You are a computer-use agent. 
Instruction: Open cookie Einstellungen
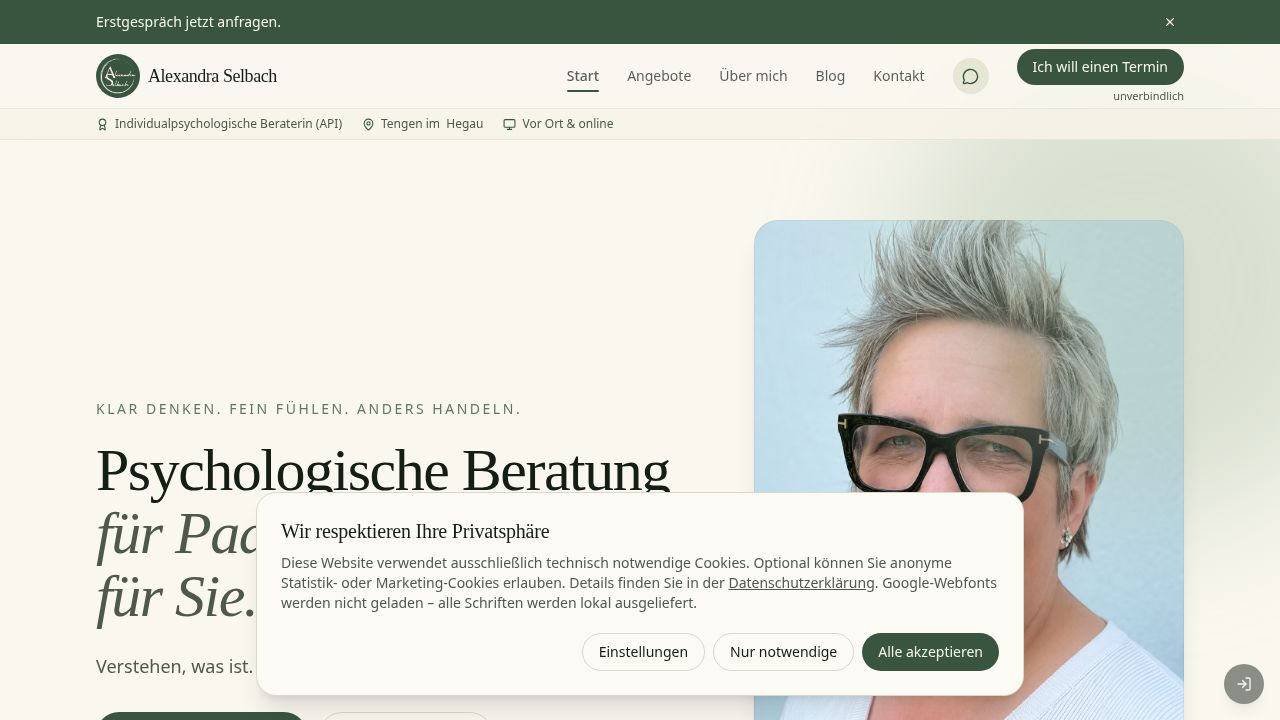click(x=643, y=652)
